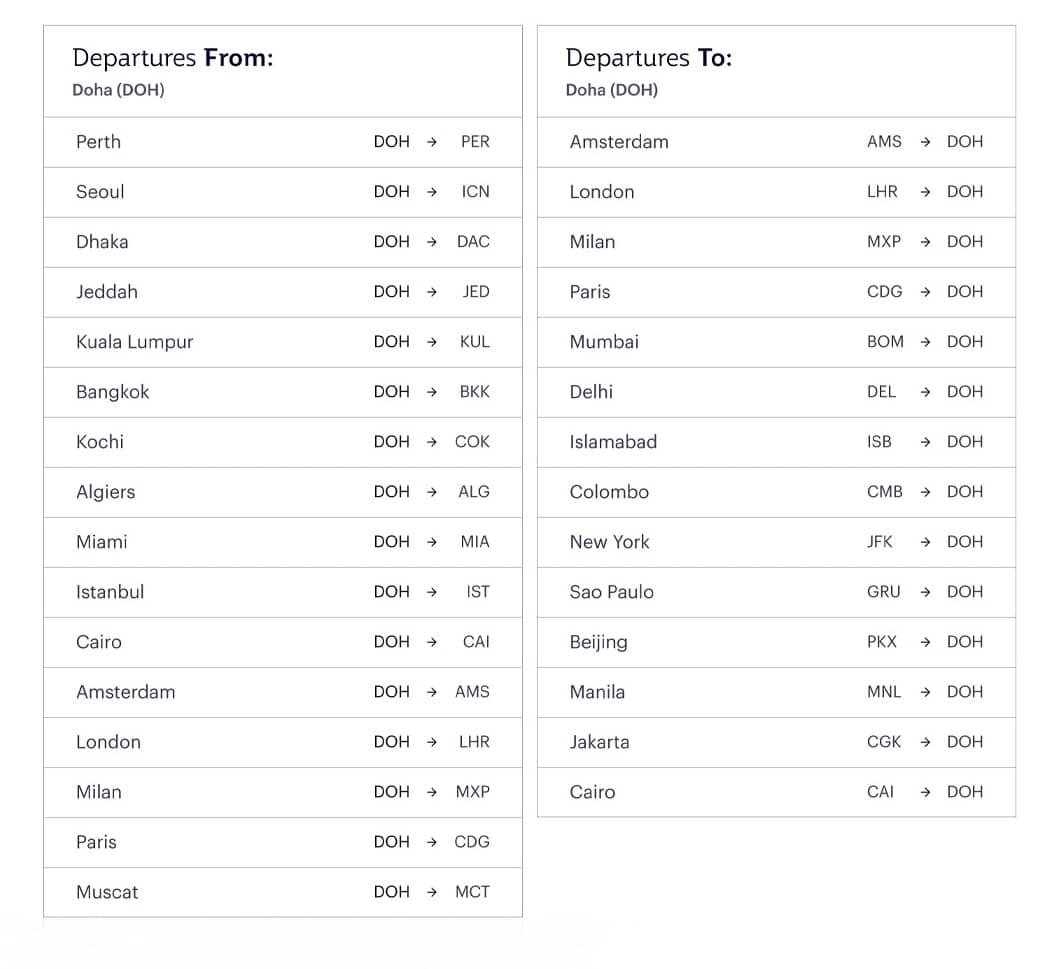Screen dimensions: 1041x969
Task: Click arrow between DOH and KUL
Action: click(x=432, y=342)
